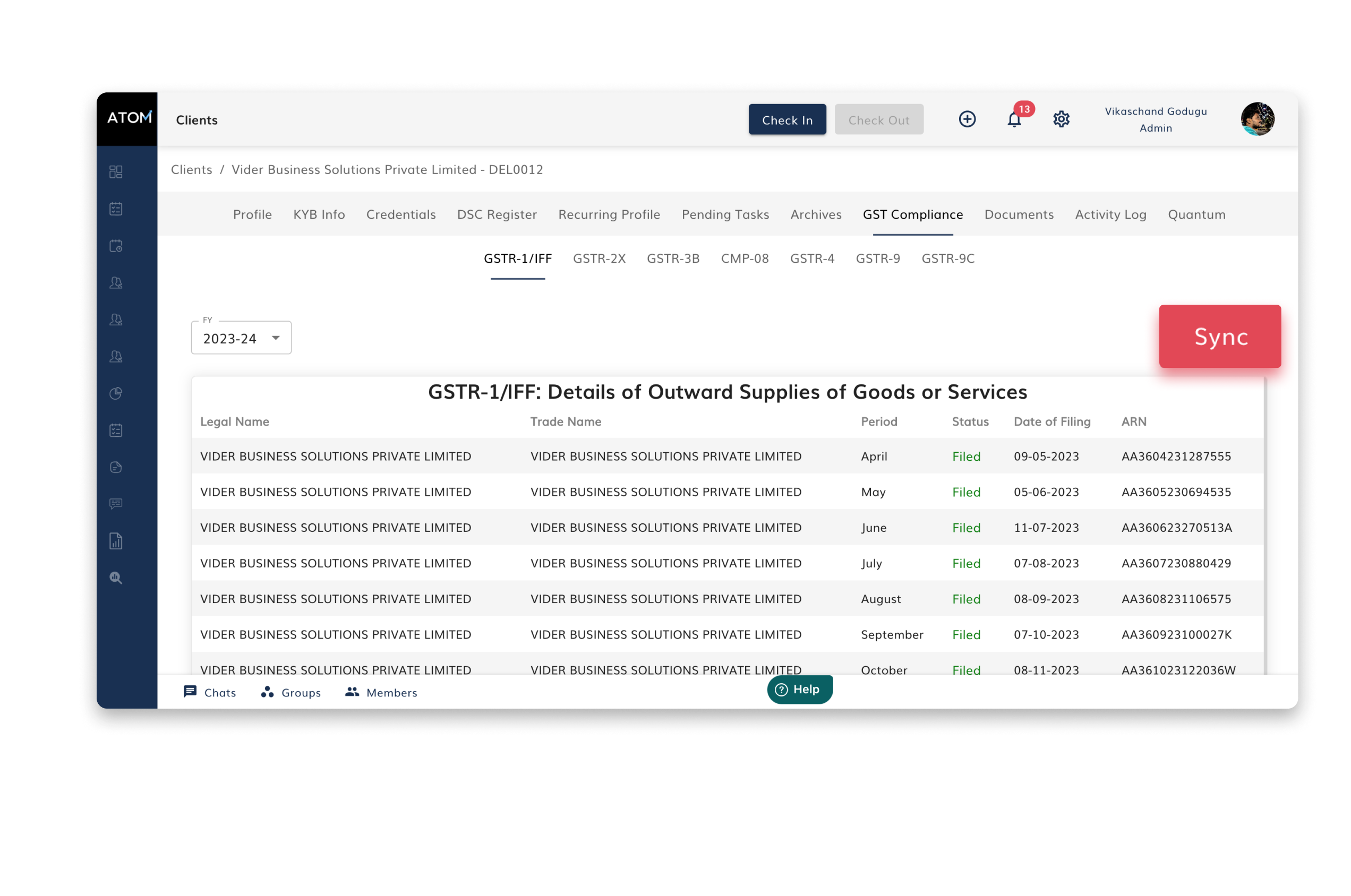1351x896 pixels.
Task: Select the GSTR-3B sub-tab
Action: [x=673, y=259]
